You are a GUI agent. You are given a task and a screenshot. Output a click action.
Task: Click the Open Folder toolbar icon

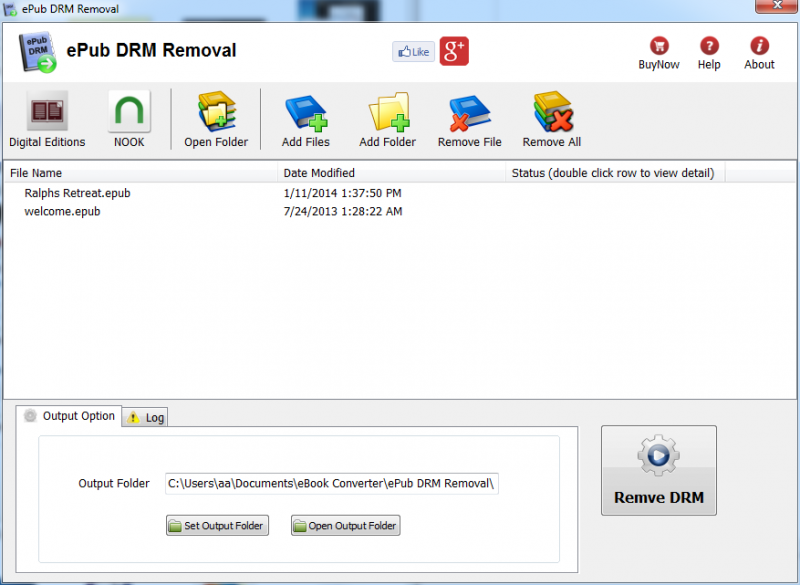(x=216, y=113)
